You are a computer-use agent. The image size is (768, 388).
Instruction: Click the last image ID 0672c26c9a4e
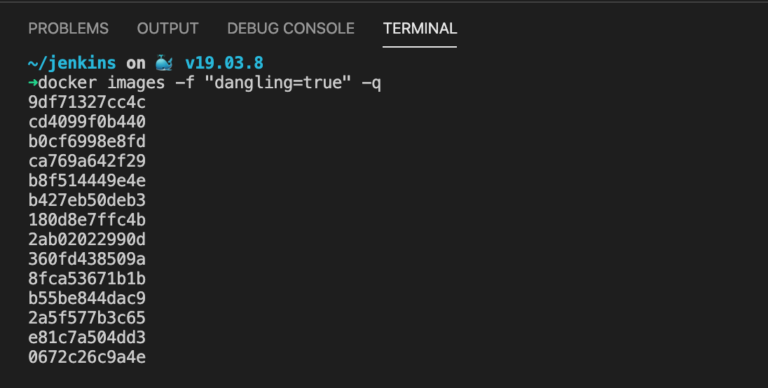[x=87, y=357]
